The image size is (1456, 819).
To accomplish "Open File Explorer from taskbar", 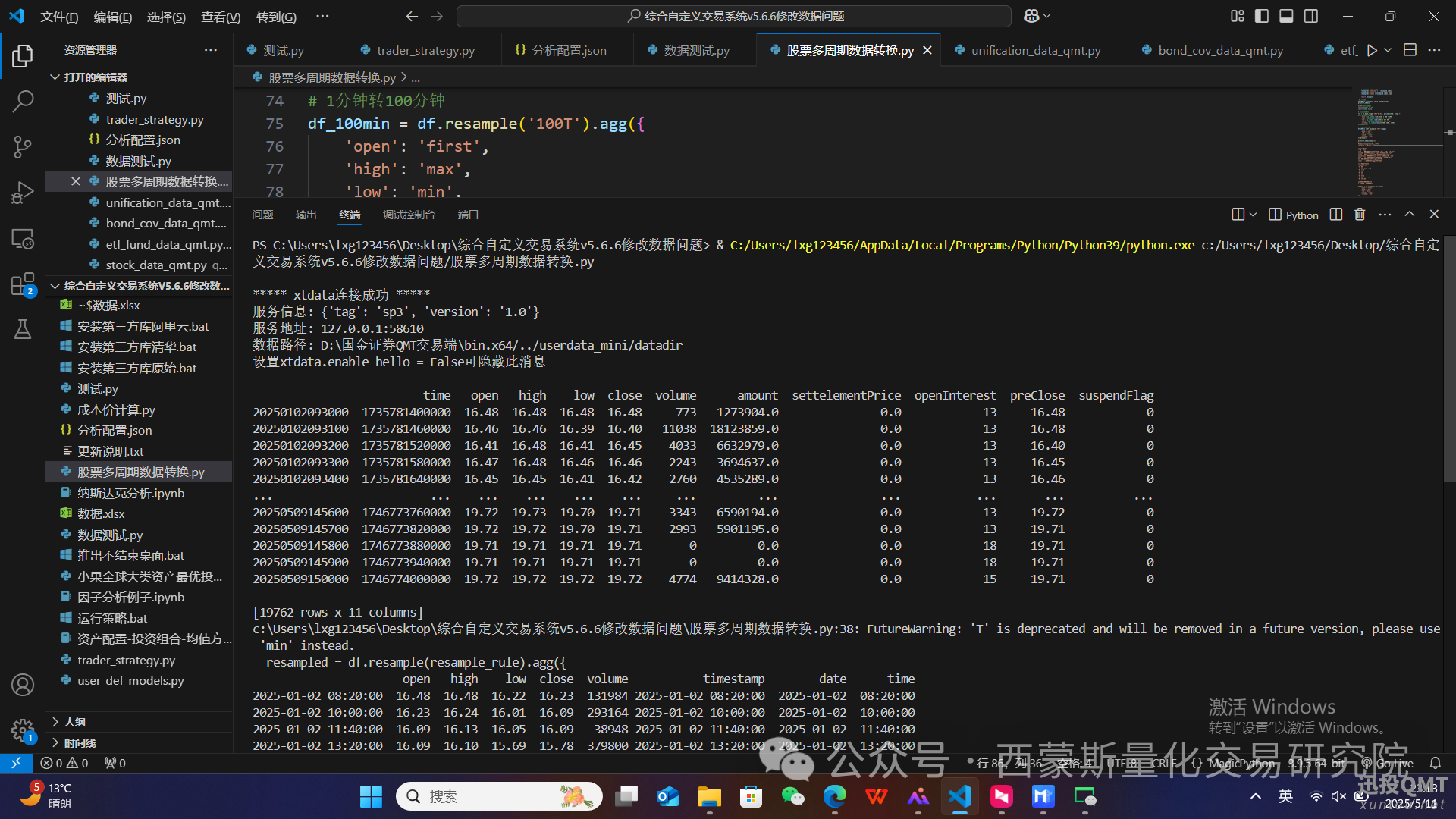I will 709,796.
